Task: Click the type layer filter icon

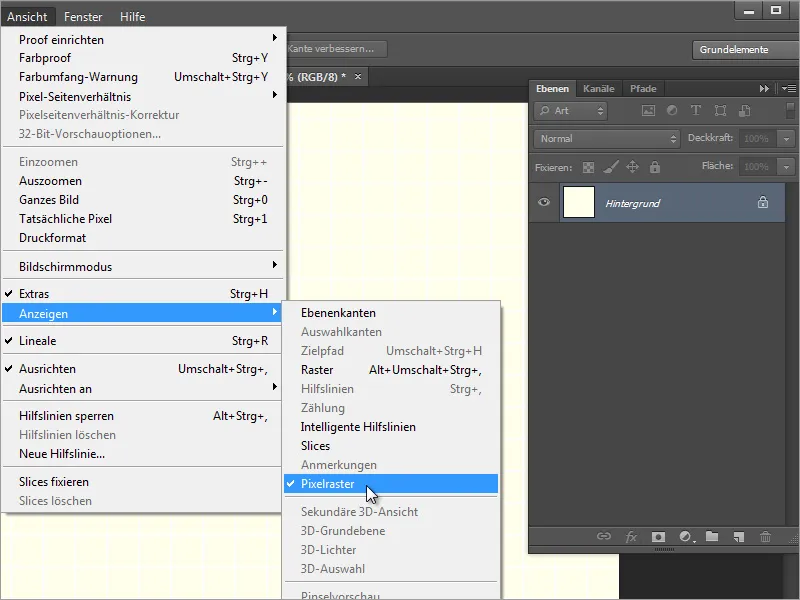Action: [695, 111]
